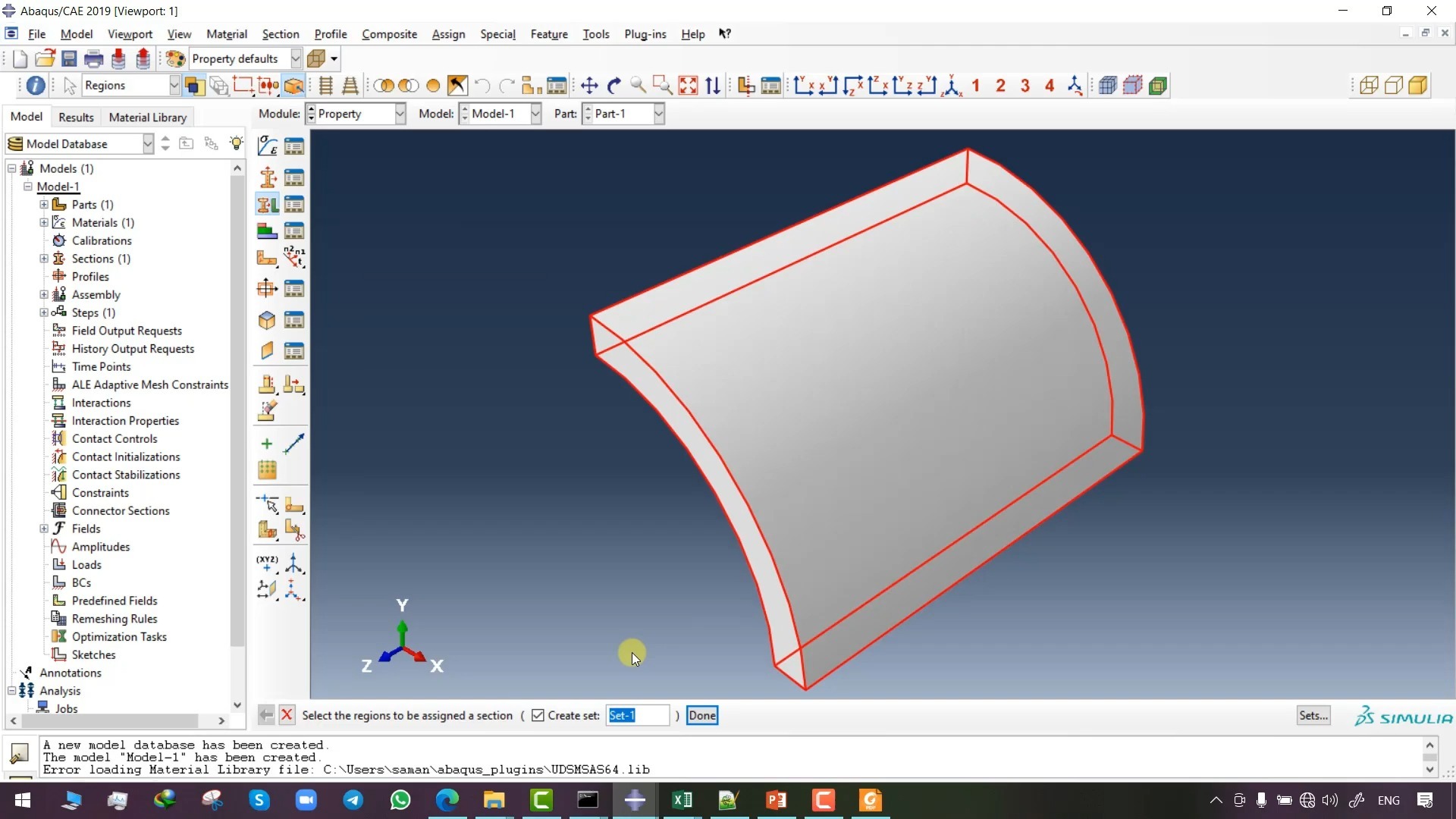Open the Section menu
The image size is (1456, 819).
[281, 34]
